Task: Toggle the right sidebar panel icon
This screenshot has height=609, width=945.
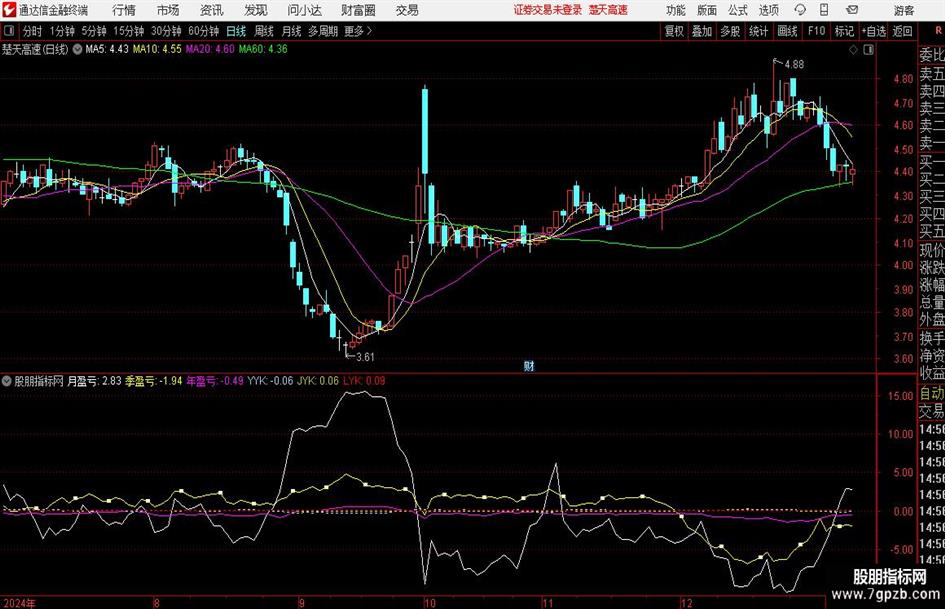Action: tap(868, 50)
